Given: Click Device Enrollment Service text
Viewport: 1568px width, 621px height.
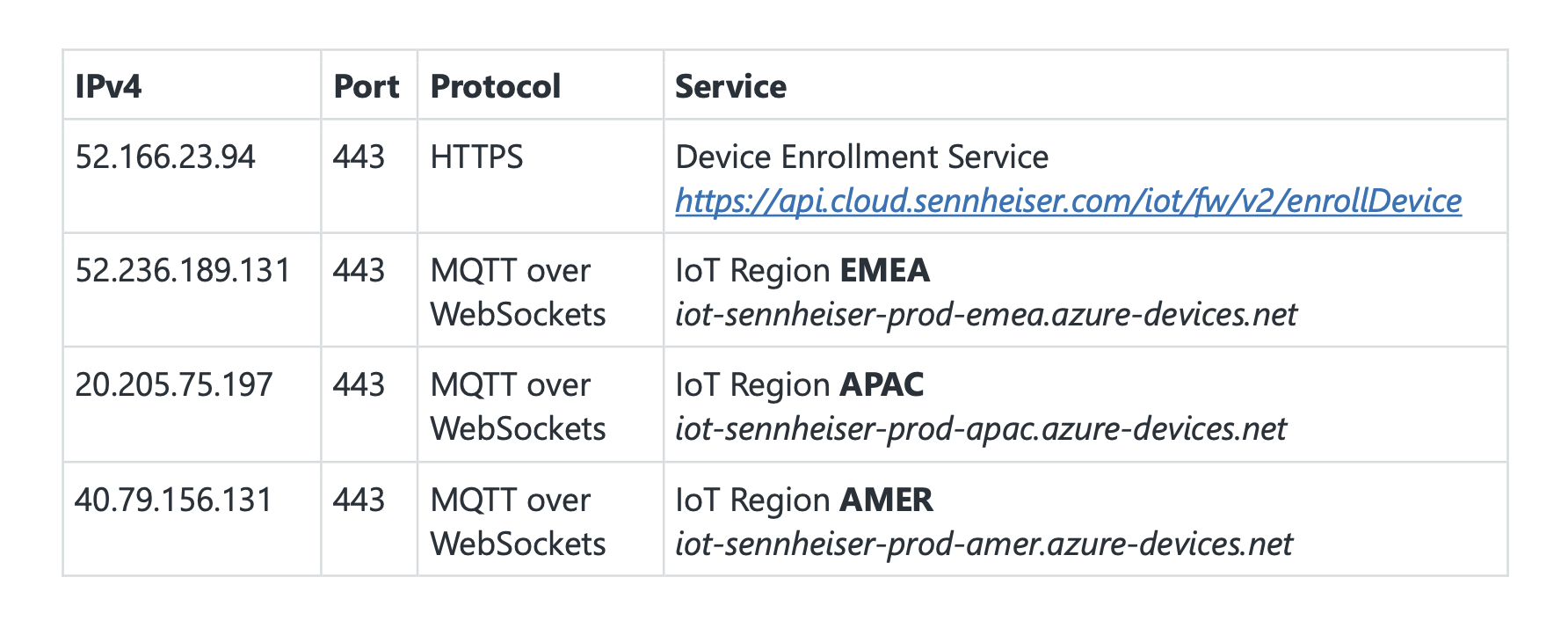Looking at the screenshot, I should pyautogui.click(x=861, y=157).
